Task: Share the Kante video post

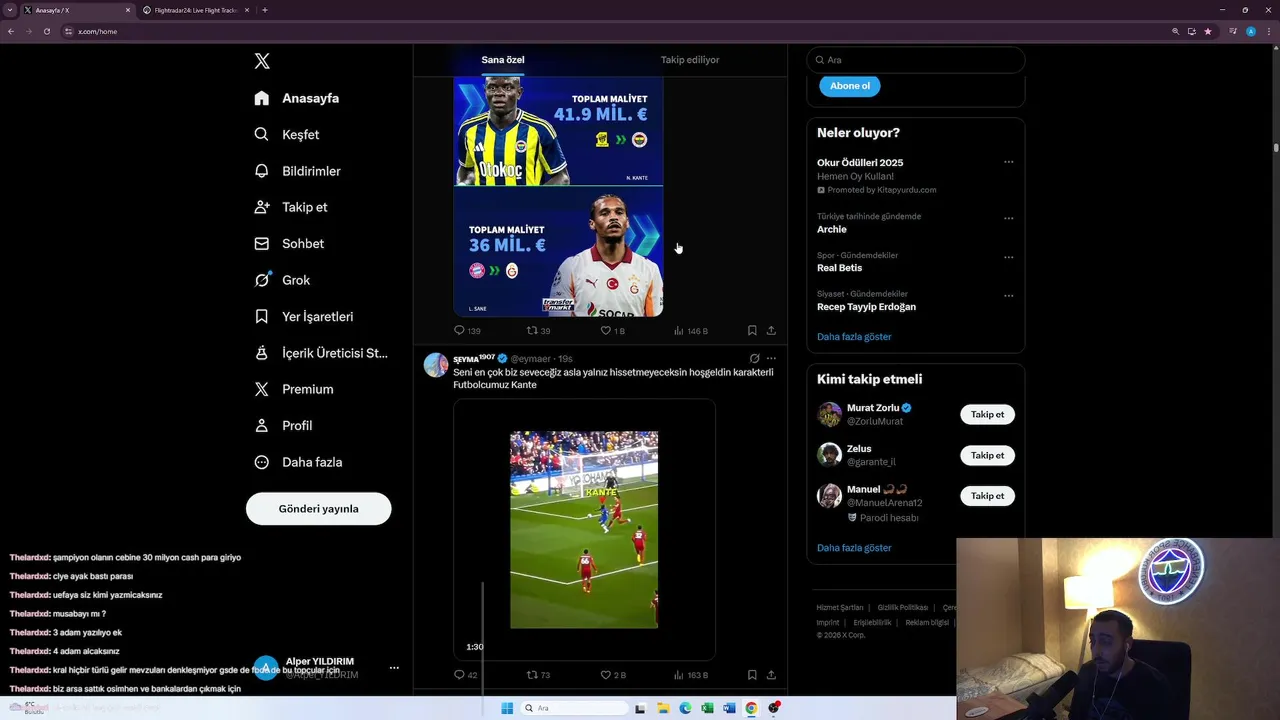Action: tap(771, 675)
